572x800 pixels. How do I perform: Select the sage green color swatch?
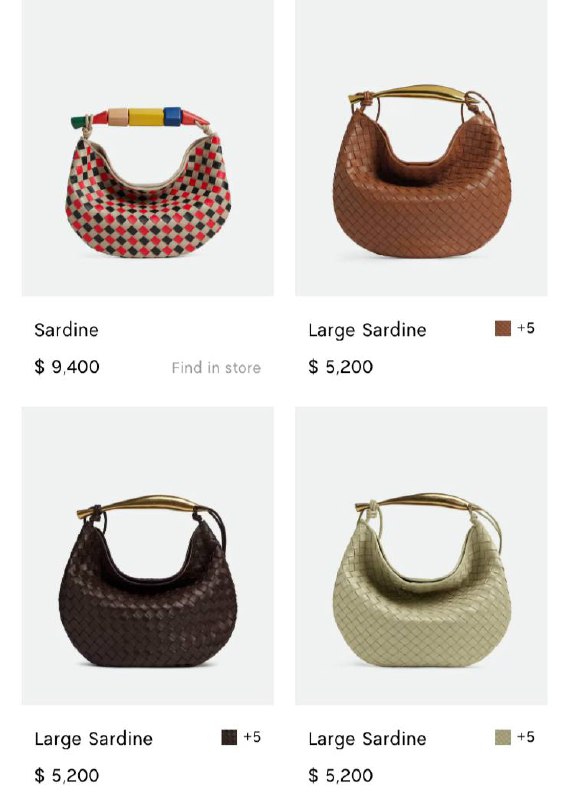tap(503, 737)
